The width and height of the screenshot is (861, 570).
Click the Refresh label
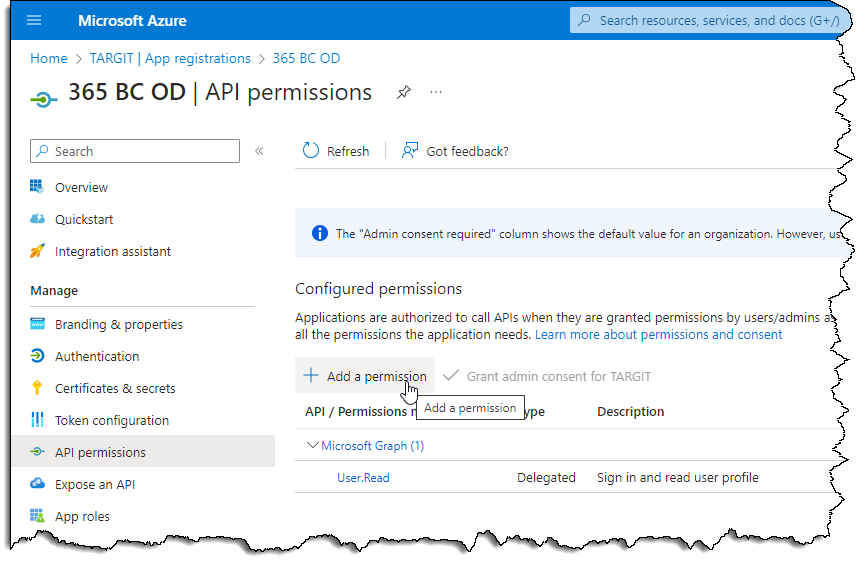point(348,152)
